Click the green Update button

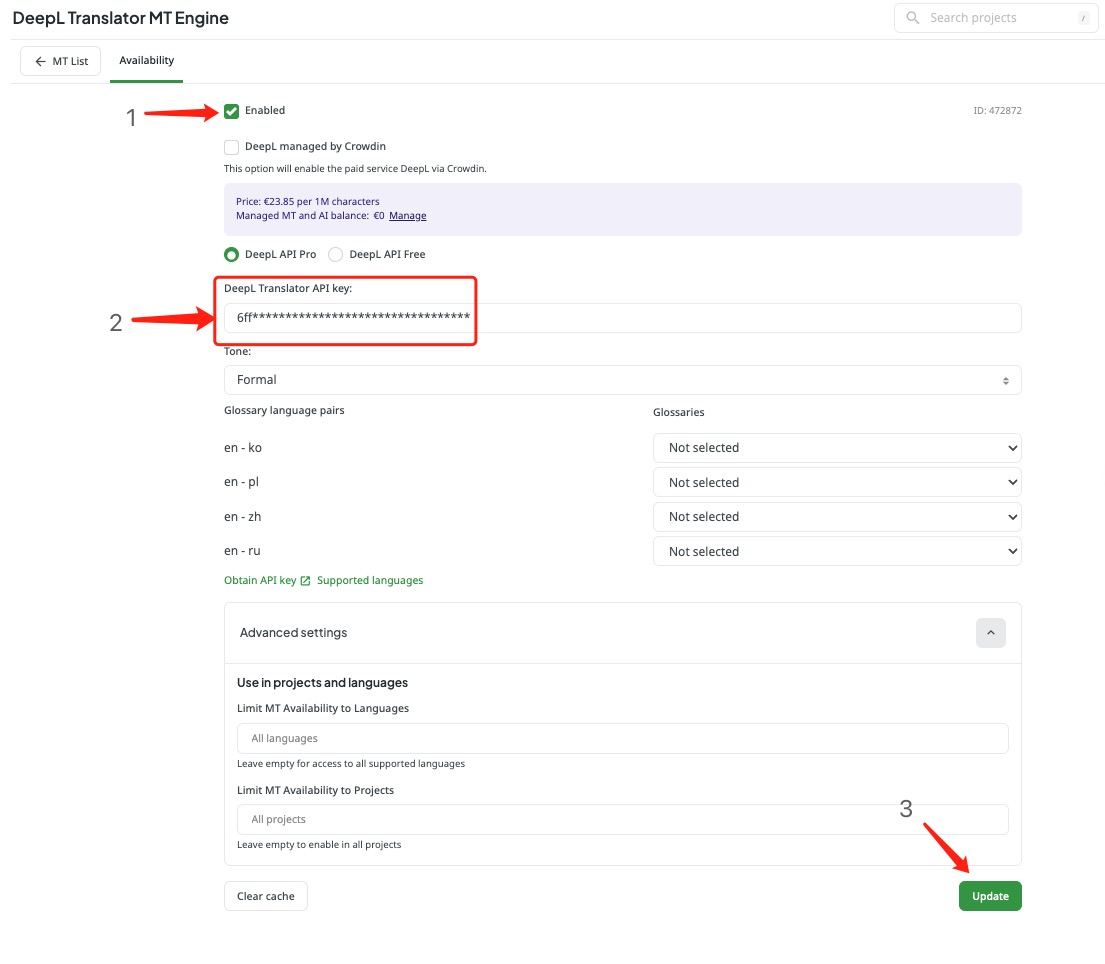[x=990, y=896]
